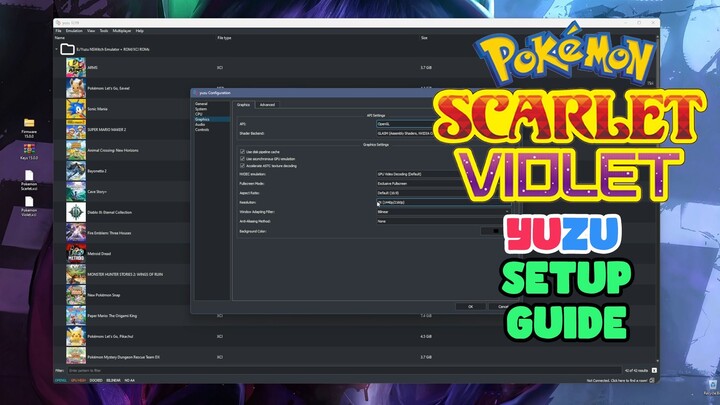
Task: Click the clear filter button beside results count
Action: tap(654, 370)
